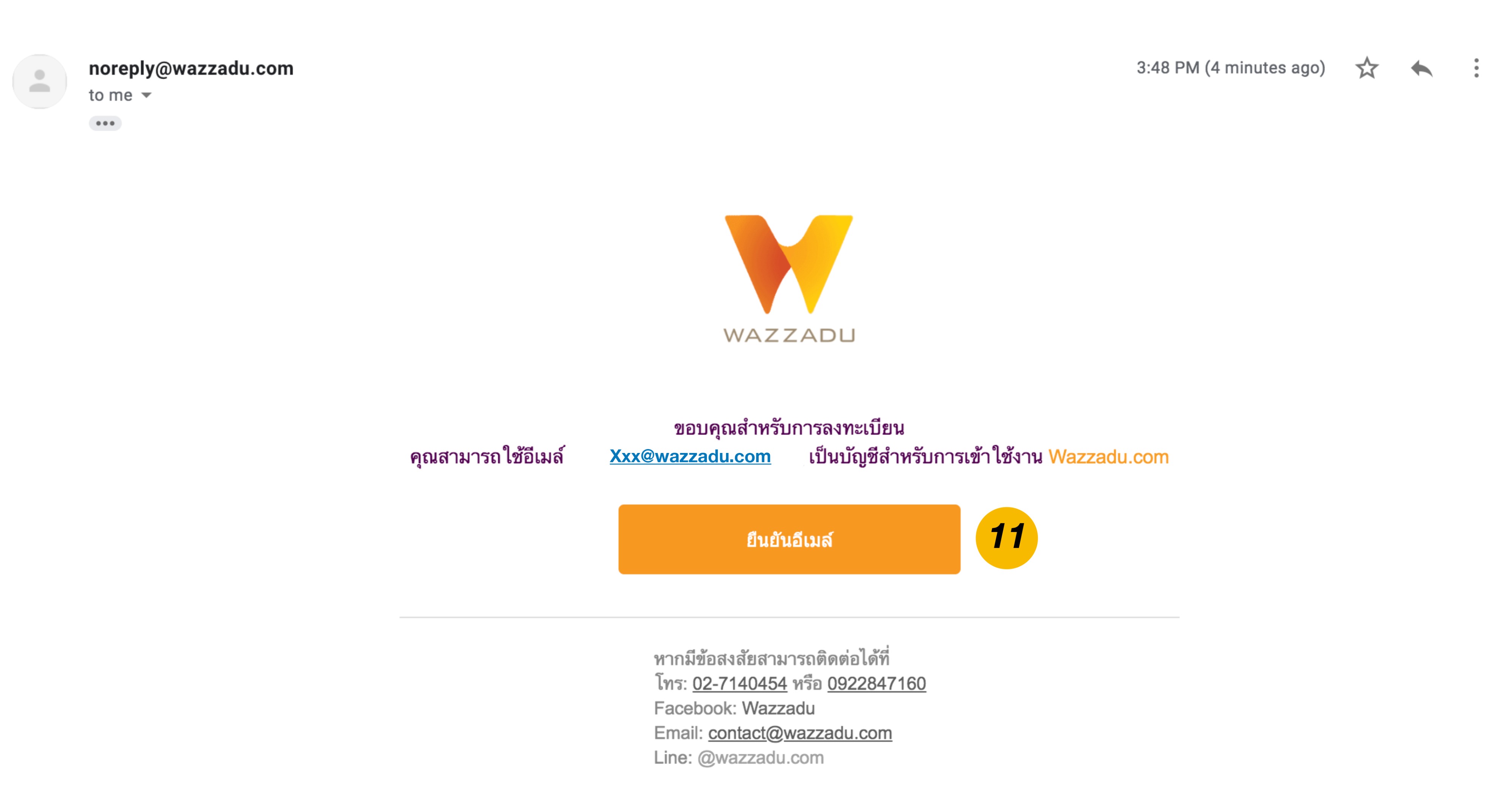Click the sender's avatar picture
The height and width of the screenshot is (794, 1512).
[x=39, y=81]
